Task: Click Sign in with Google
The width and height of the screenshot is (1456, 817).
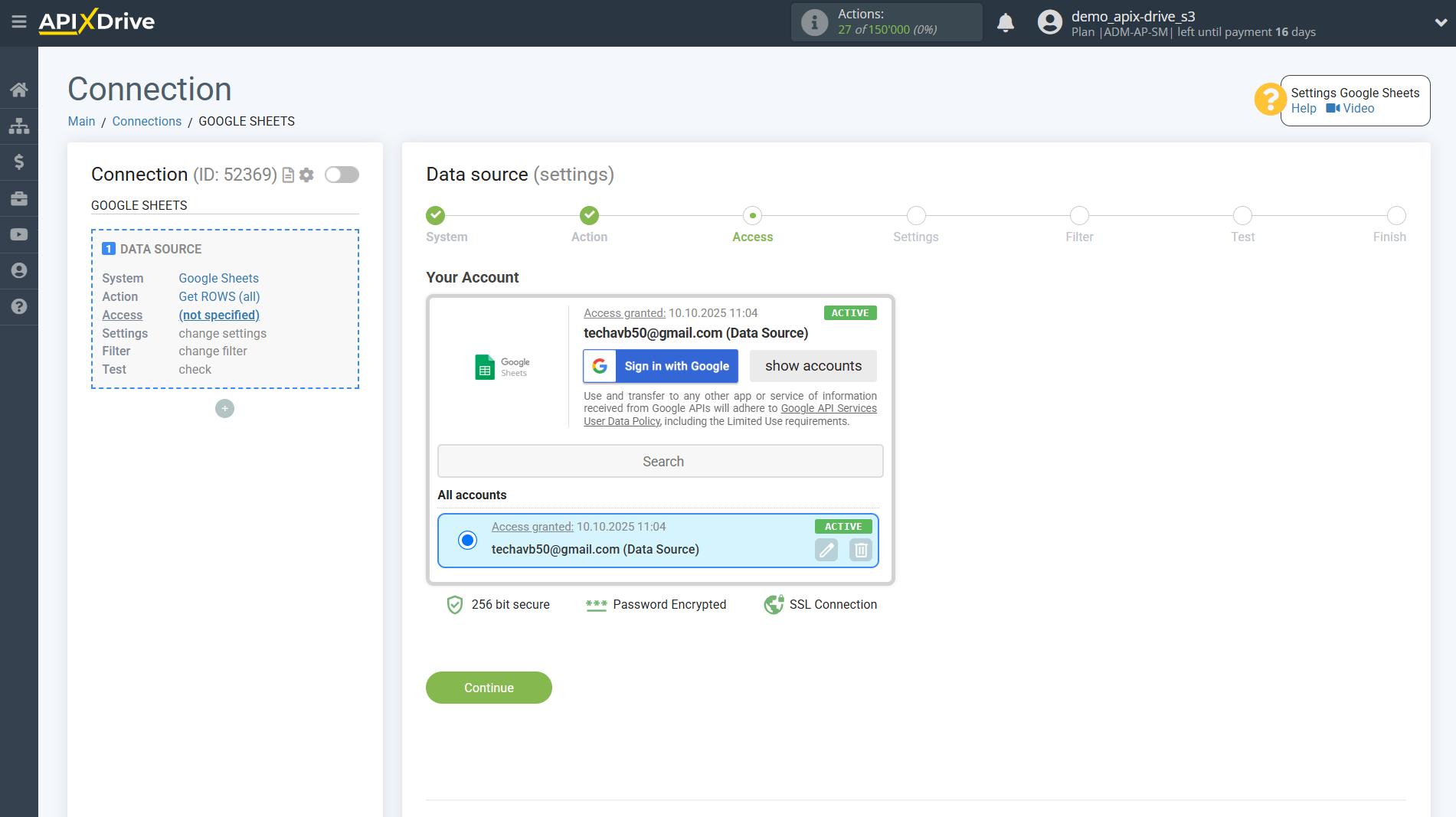Action: click(x=660, y=366)
